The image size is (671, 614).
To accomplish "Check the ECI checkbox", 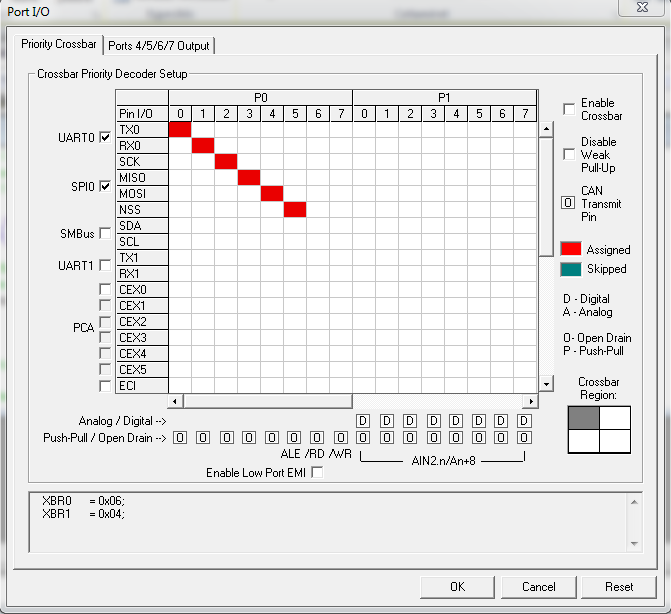I will (105, 386).
